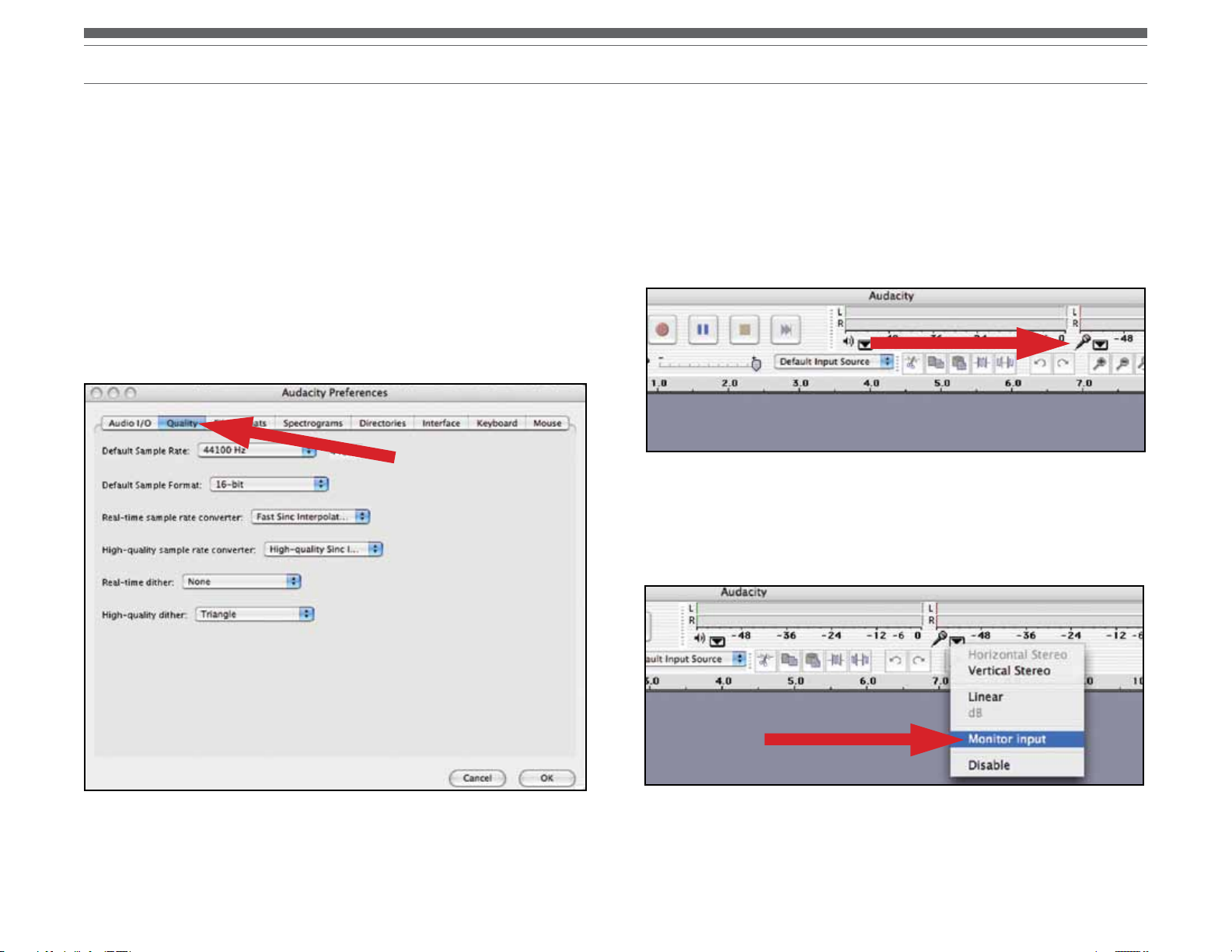This screenshot has width=1232, height=952.
Task: Click Copy icon in window with open menu
Action: (789, 660)
